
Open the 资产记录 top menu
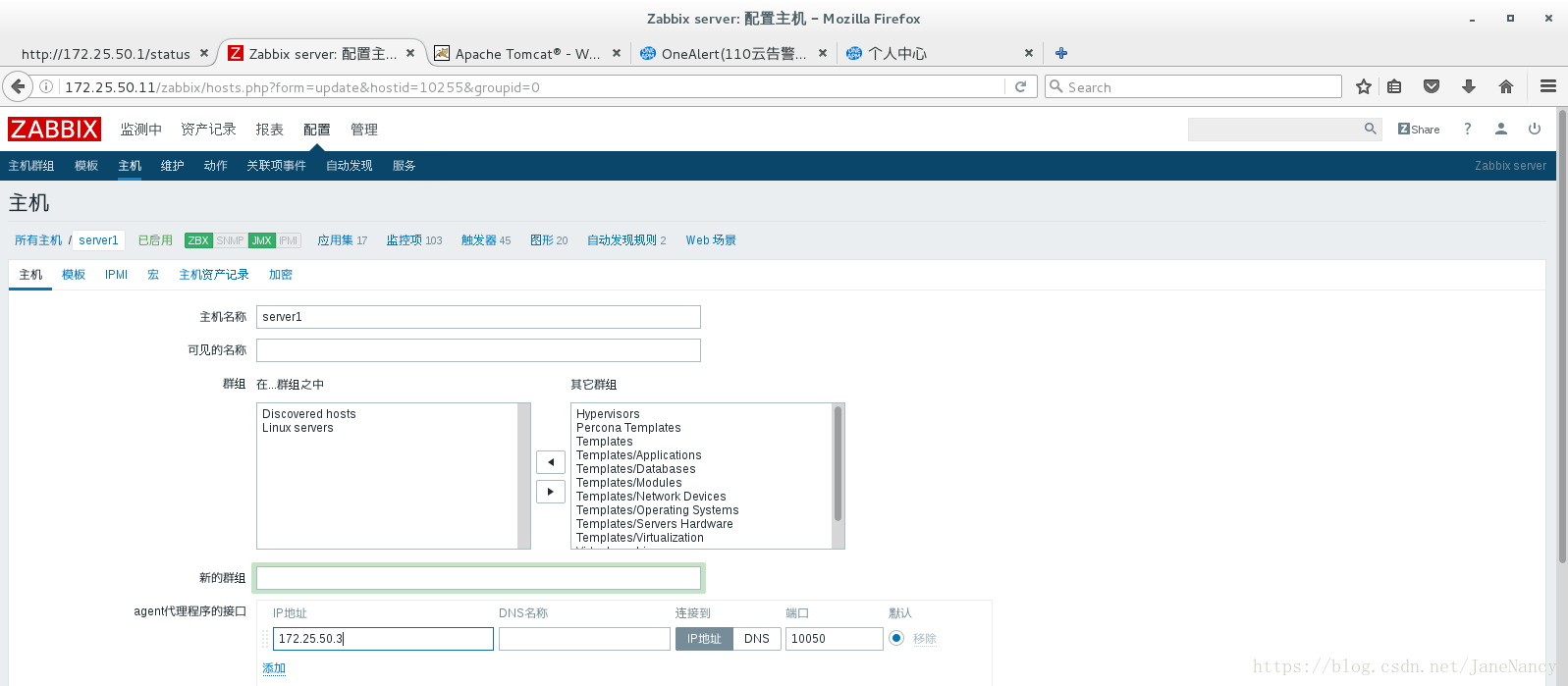[208, 130]
